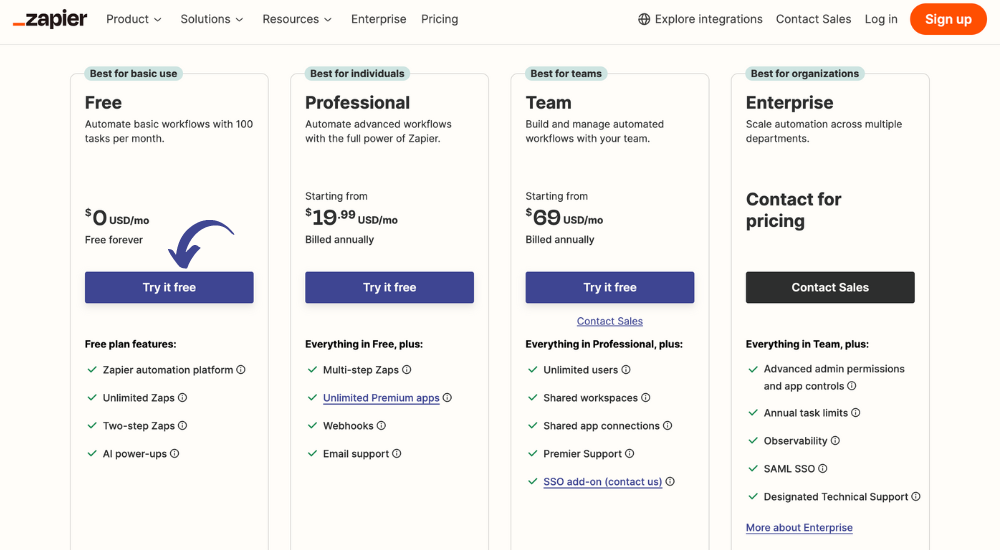
Task: Expand the Resources dropdown menu
Action: point(297,19)
